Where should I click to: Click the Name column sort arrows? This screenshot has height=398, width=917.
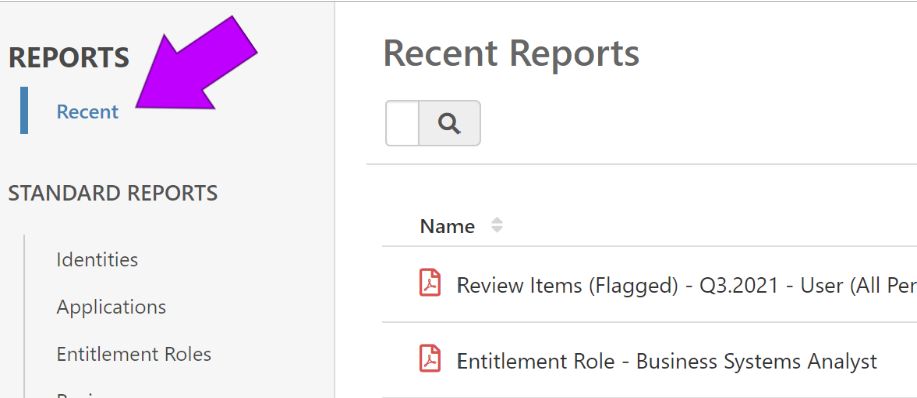click(497, 225)
